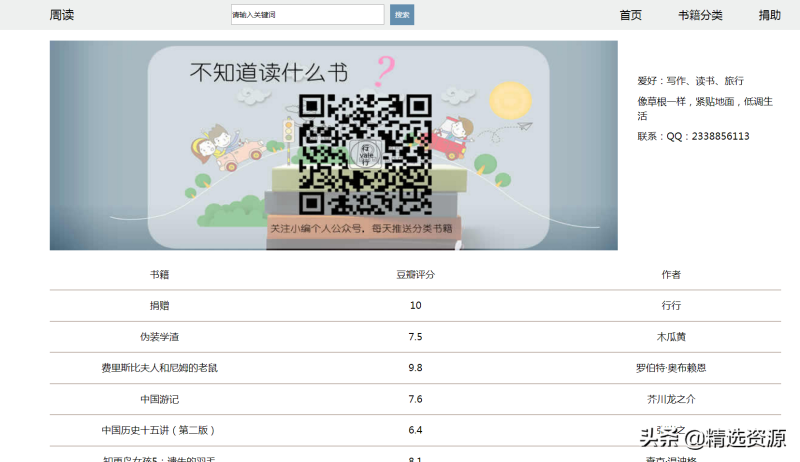Open the 书籍分类 book categories menu
800x462 pixels.
(x=700, y=15)
